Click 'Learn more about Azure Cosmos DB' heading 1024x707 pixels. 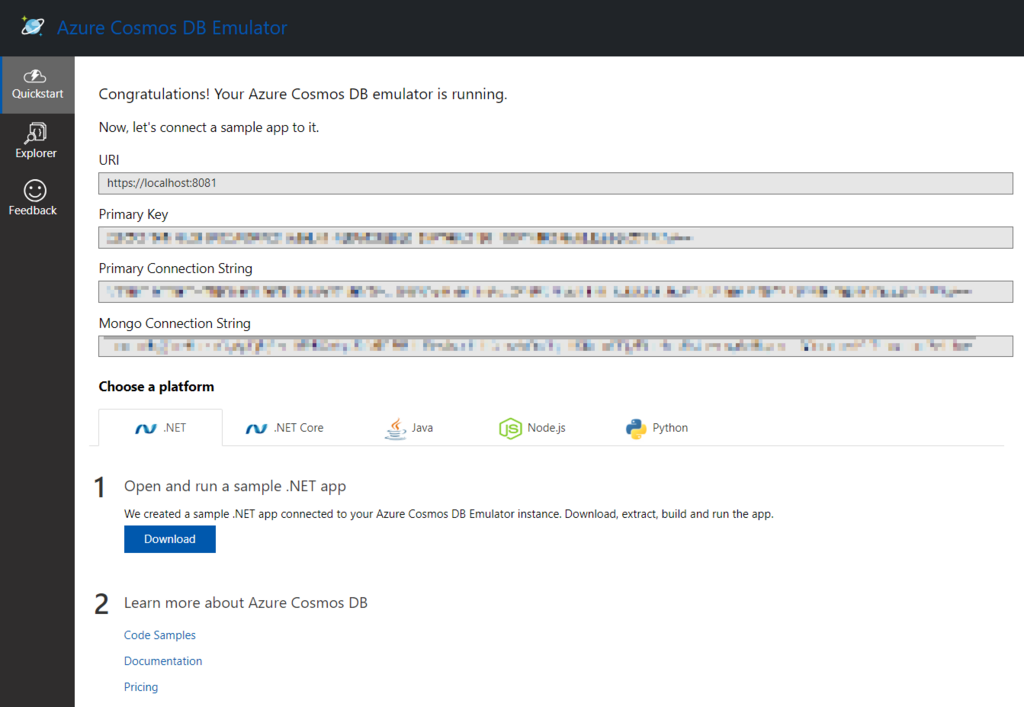pyautogui.click(x=246, y=603)
